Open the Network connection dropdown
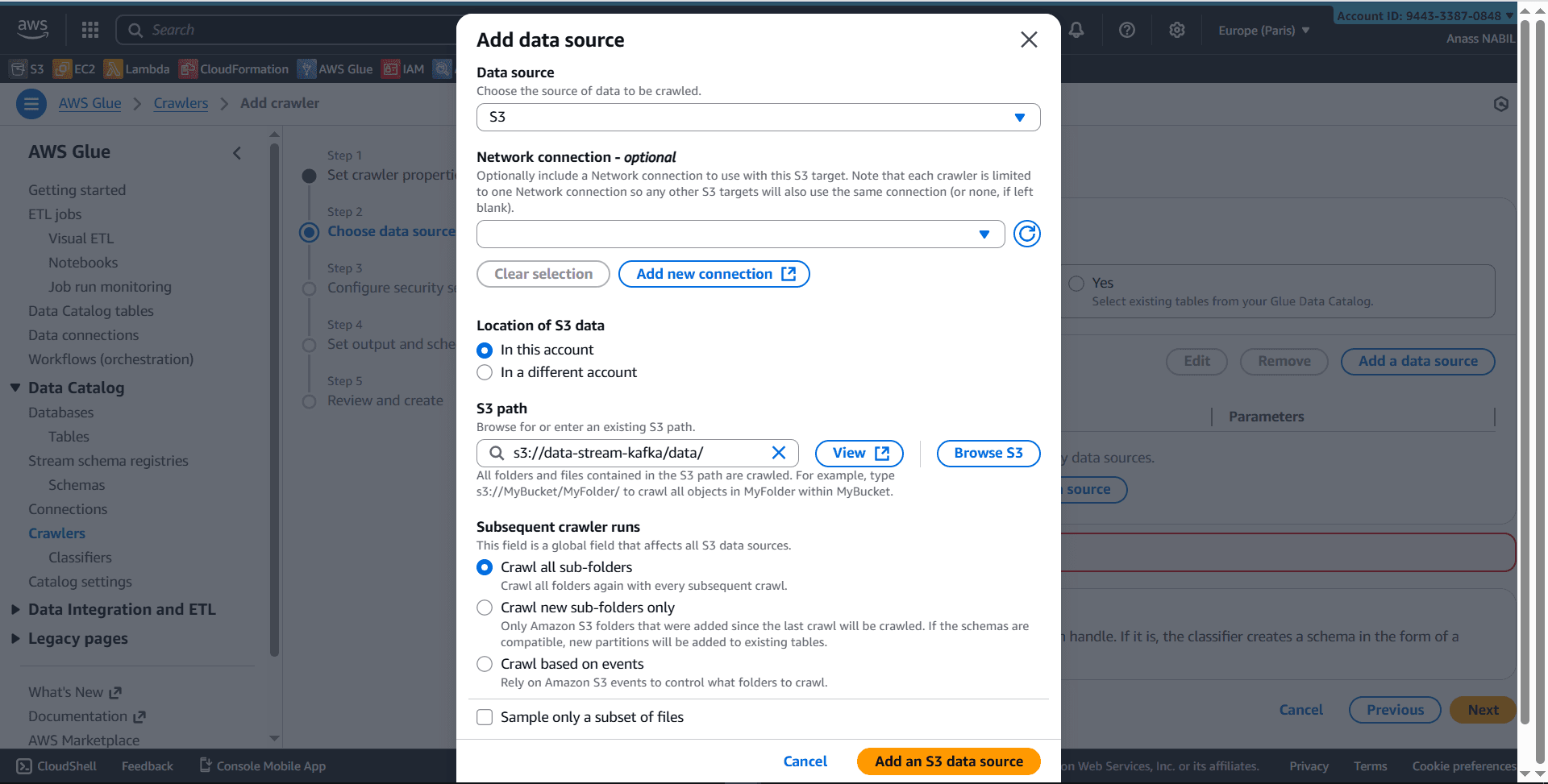This screenshot has width=1548, height=784. (740, 234)
